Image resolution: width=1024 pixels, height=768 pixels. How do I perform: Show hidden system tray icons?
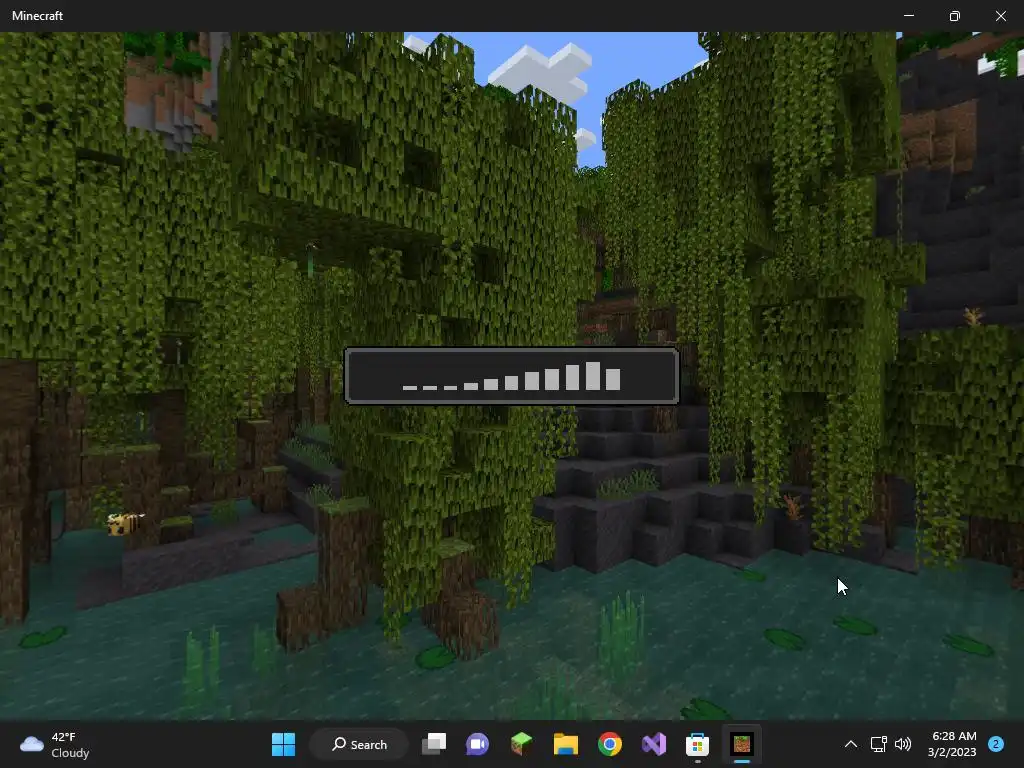tap(851, 744)
